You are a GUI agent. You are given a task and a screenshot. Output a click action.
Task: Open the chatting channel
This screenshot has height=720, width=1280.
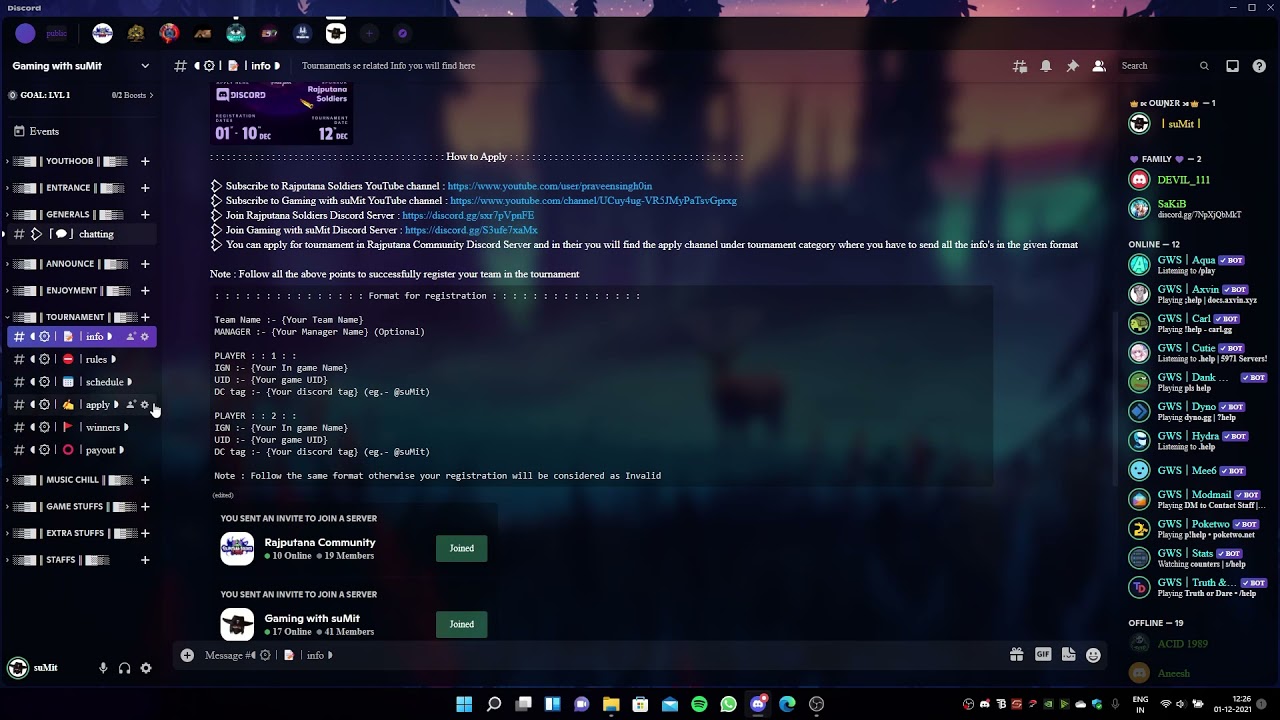81,234
